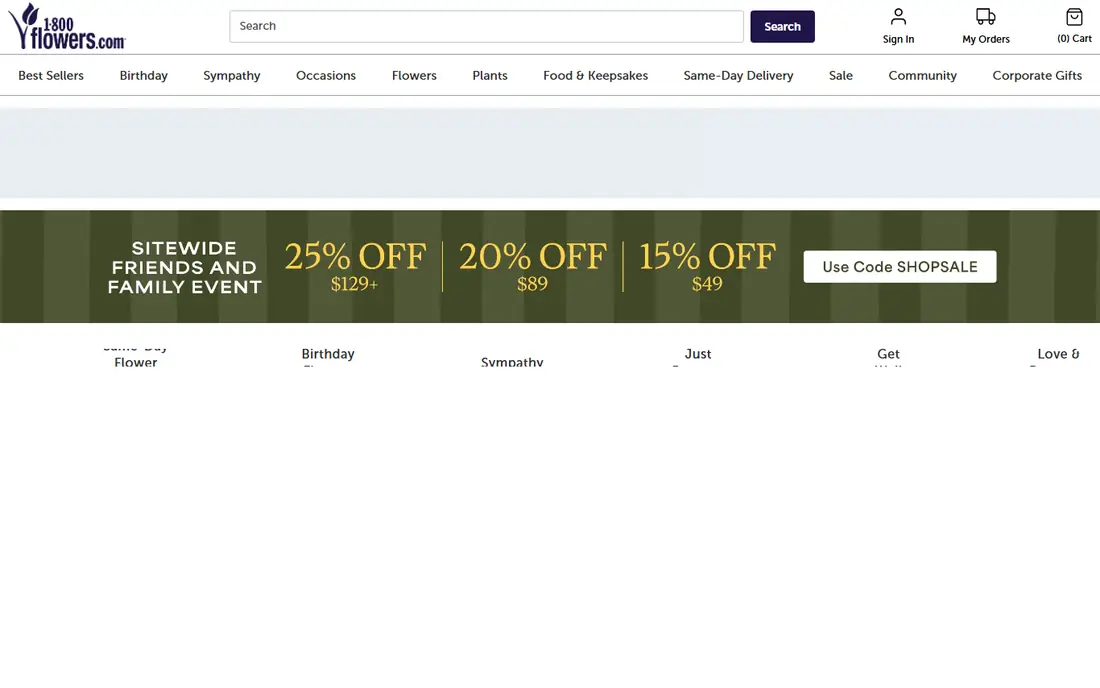Open Same-Day Delivery menu
This screenshot has width=1100, height=688.
click(x=738, y=76)
